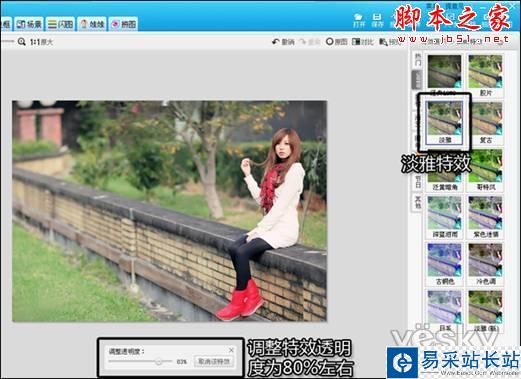
Task: Apply the 日系 effect thumbnail
Action: 445,311
